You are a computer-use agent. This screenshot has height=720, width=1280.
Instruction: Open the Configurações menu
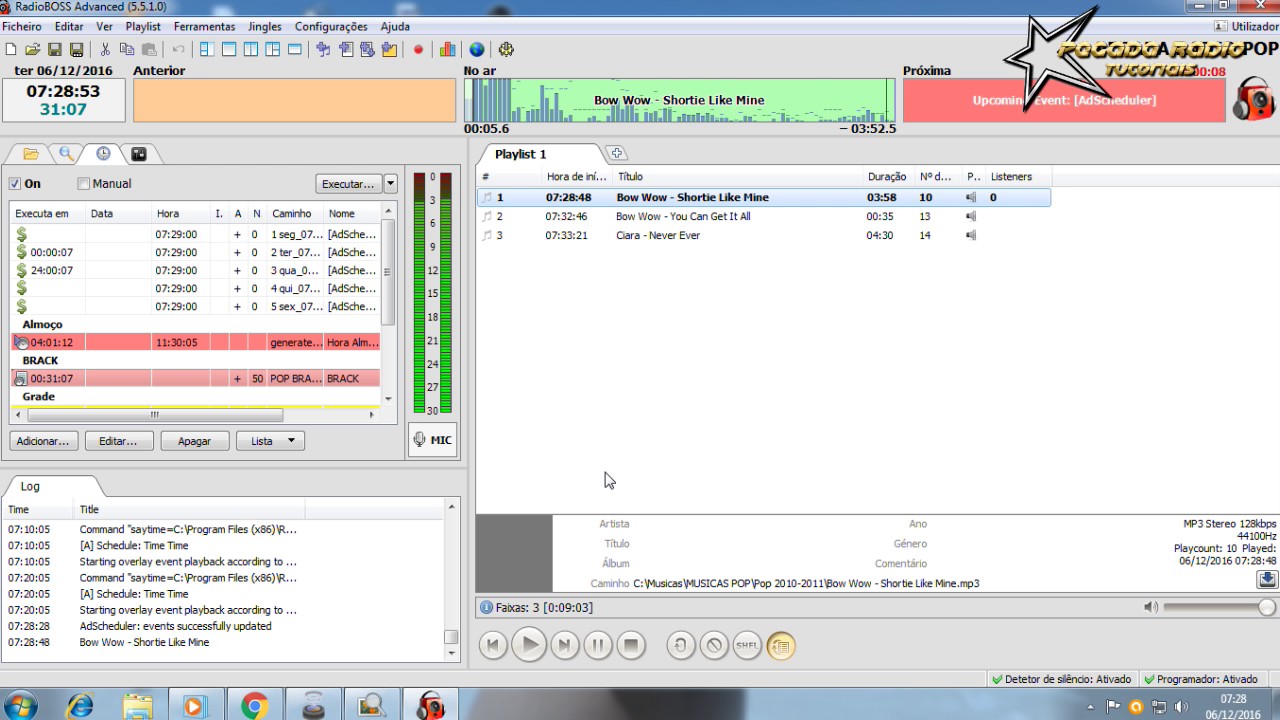click(x=331, y=27)
